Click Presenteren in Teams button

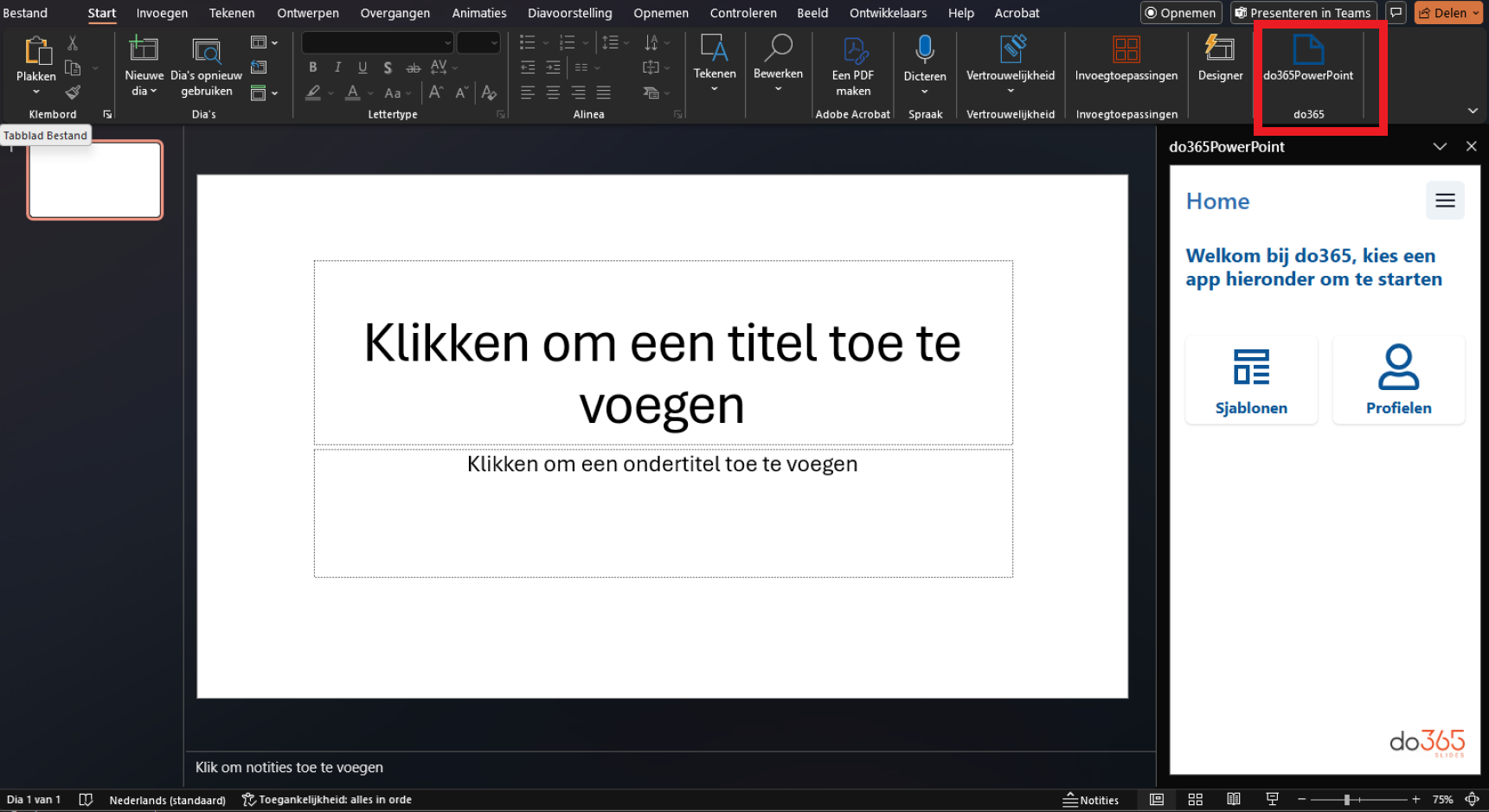click(x=1302, y=13)
